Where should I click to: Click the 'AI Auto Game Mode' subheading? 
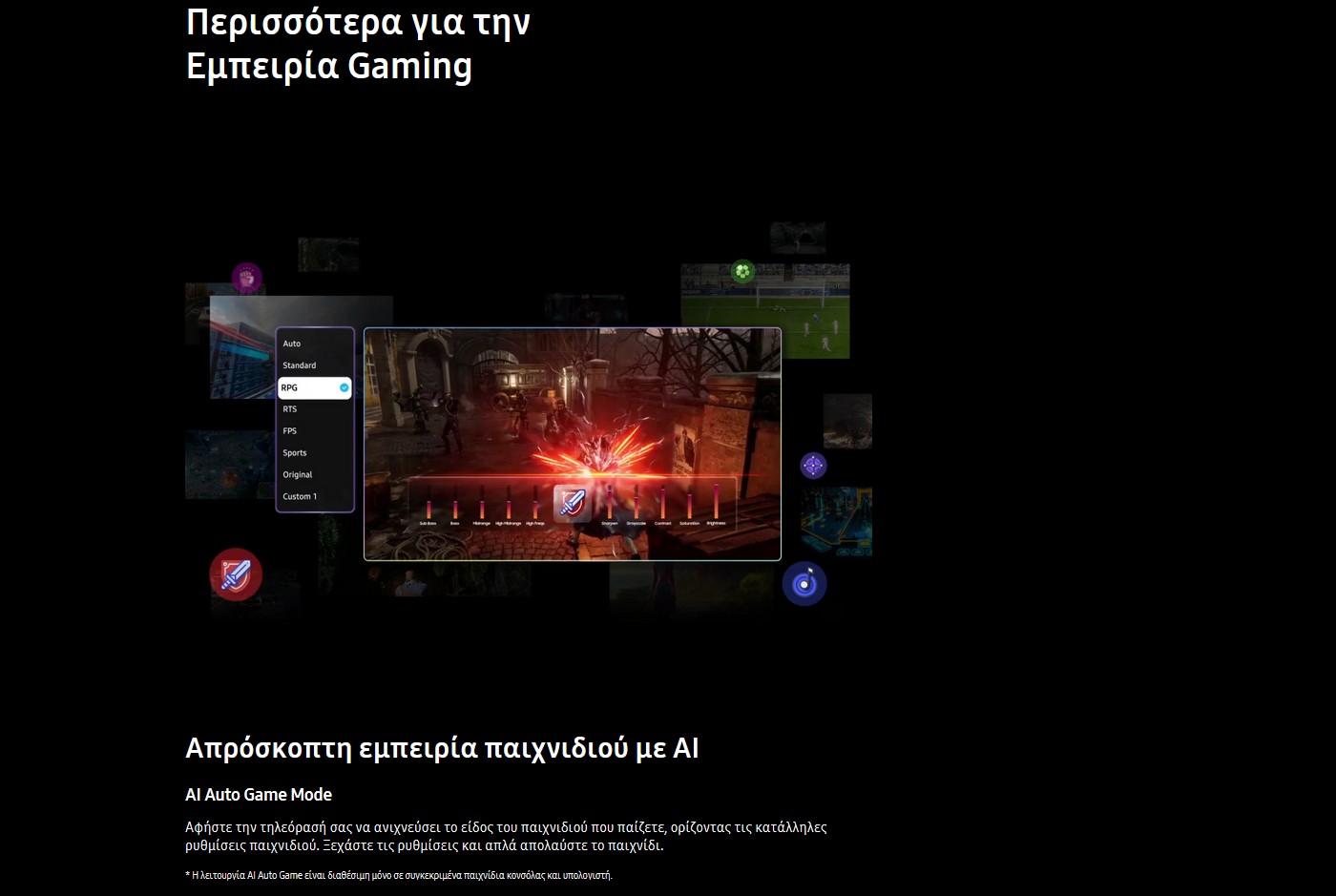[259, 795]
